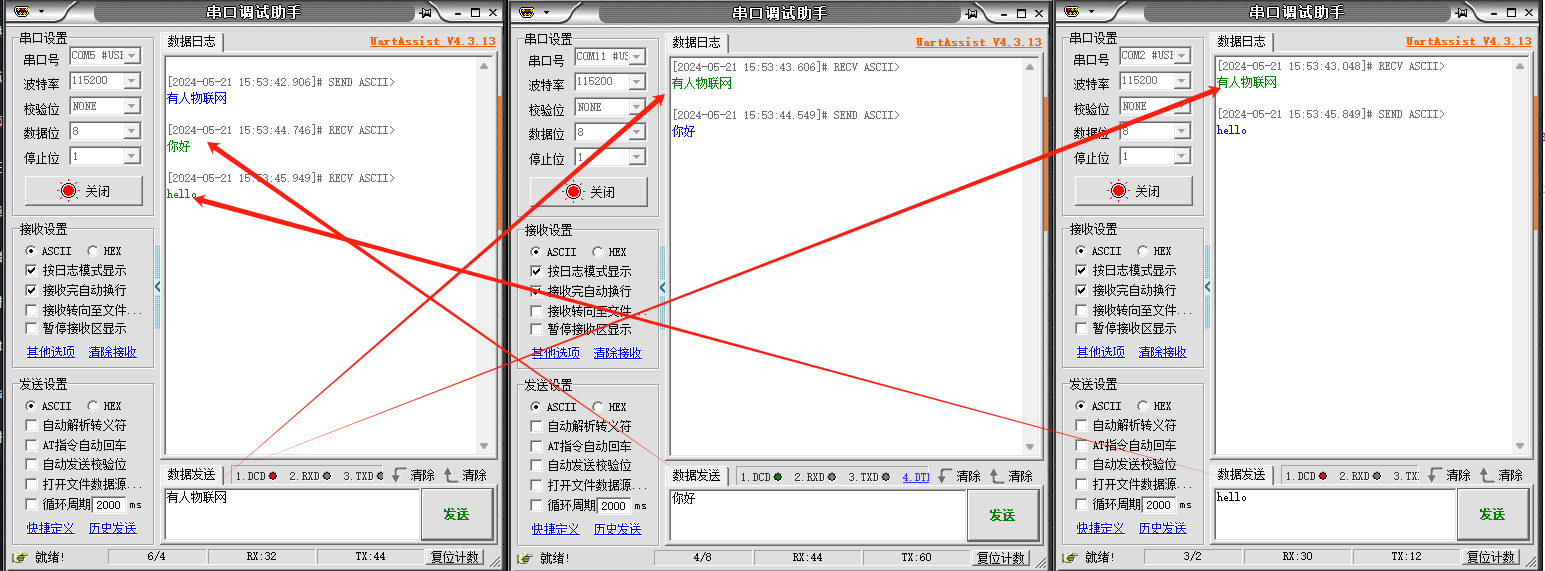Click 复位计数 in the COM2 window
Viewport: 1545px width, 571px height.
click(1492, 557)
